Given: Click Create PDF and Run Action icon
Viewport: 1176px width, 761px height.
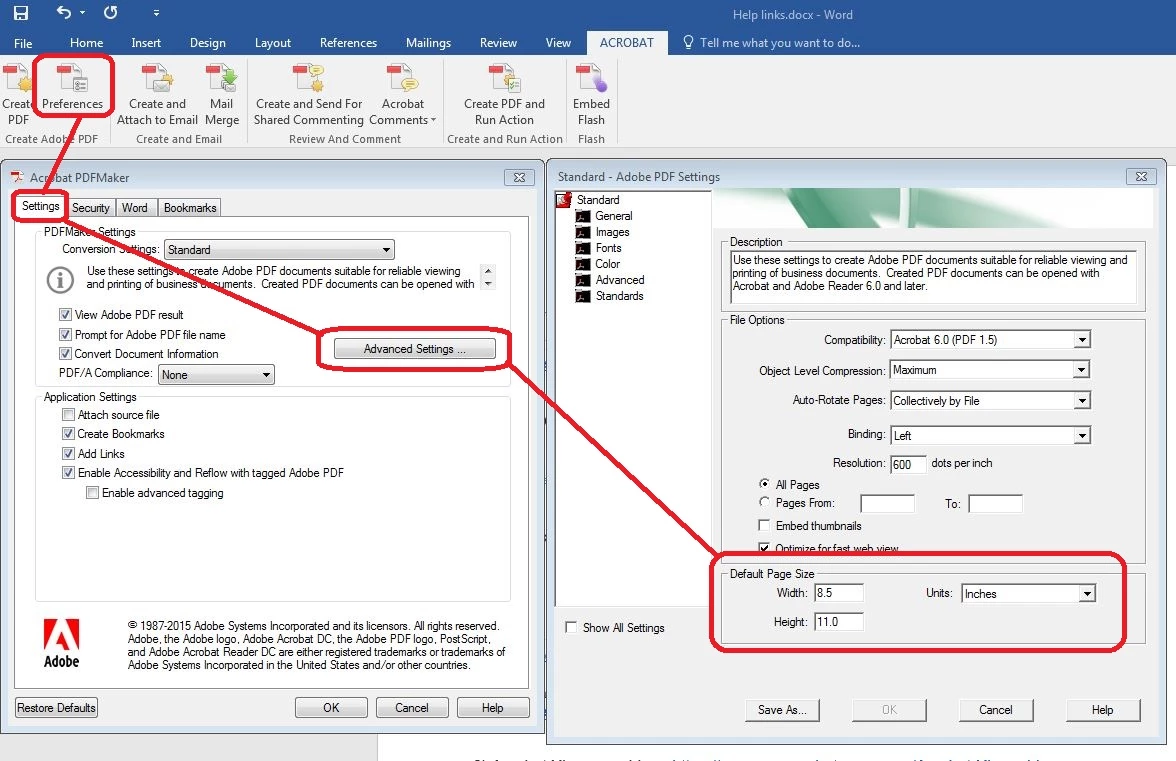Looking at the screenshot, I should [504, 79].
